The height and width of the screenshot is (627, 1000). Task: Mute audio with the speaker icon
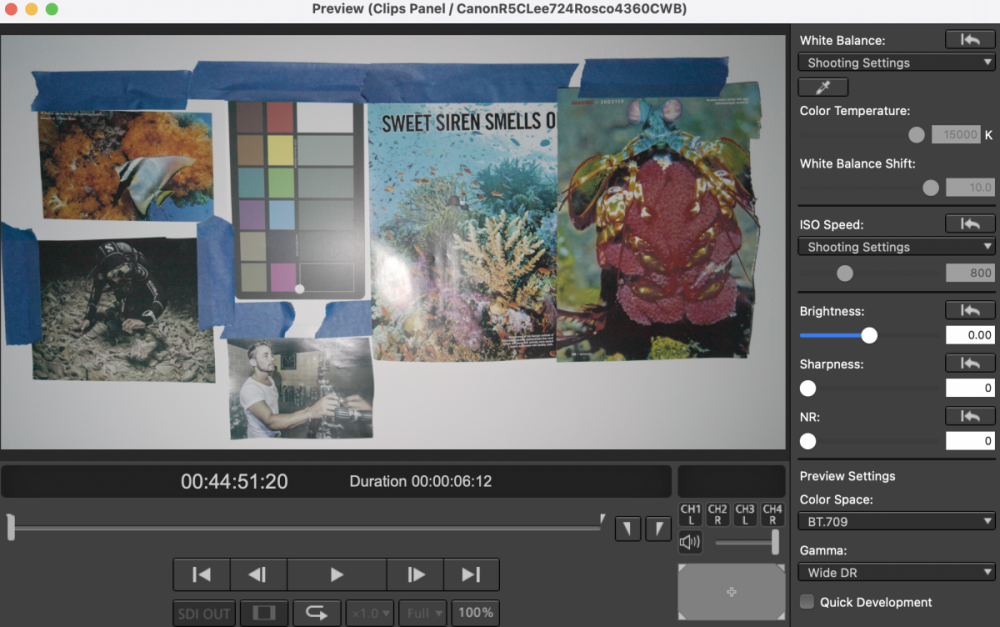point(690,542)
